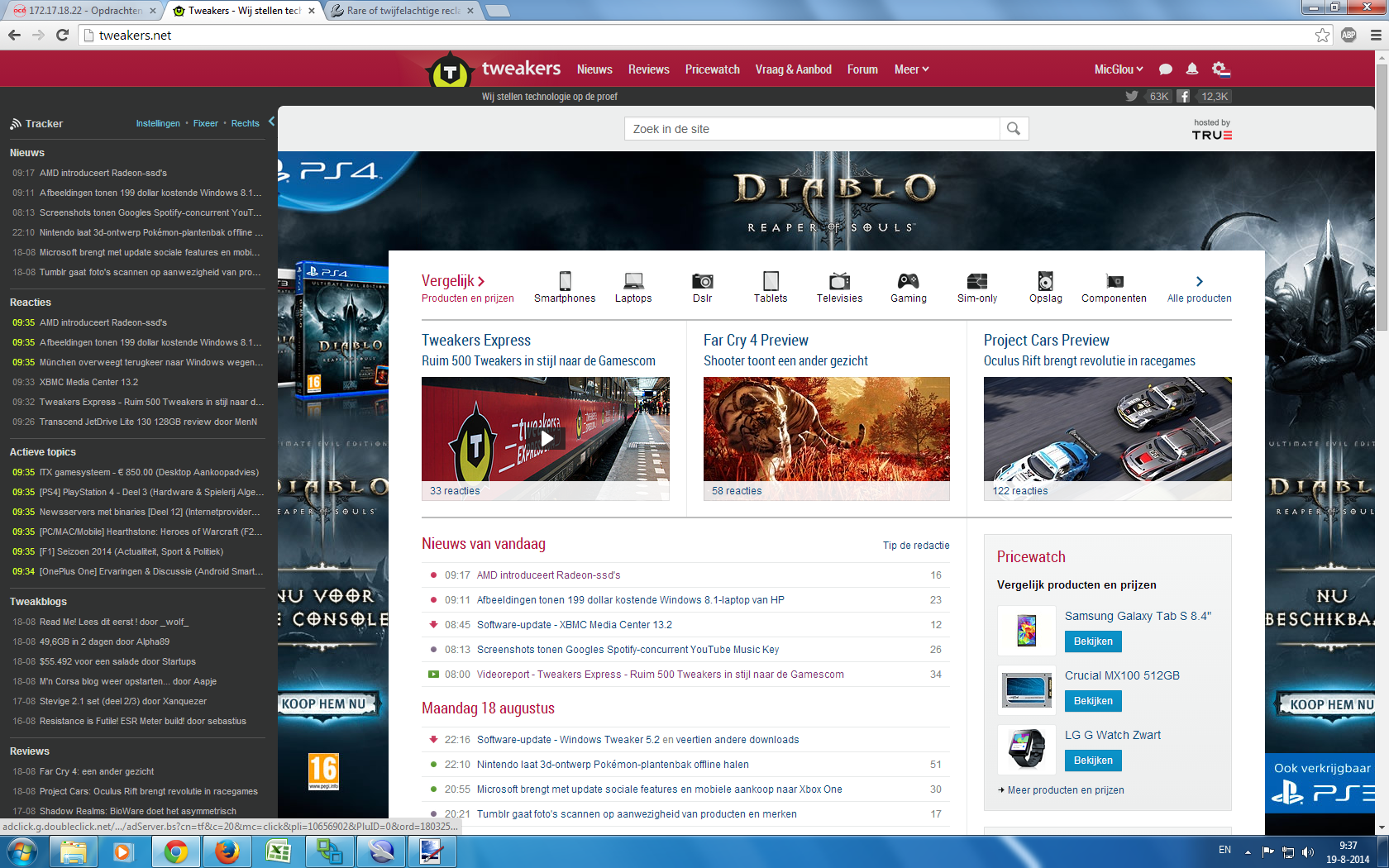1389x868 pixels.
Task: Open the Adblock Plus extension icon
Action: tap(1348, 35)
